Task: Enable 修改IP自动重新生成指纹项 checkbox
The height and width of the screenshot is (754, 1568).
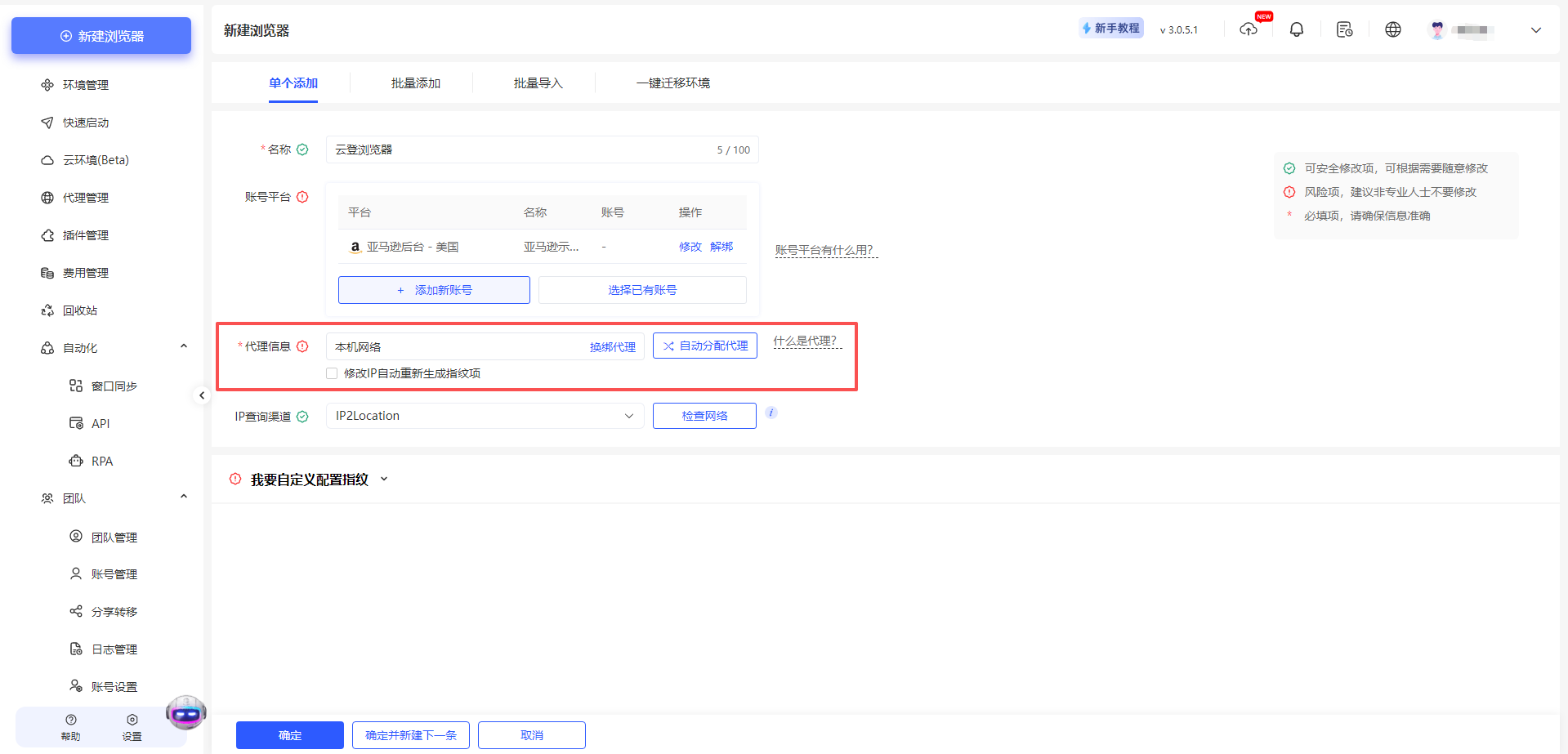Action: coord(332,373)
